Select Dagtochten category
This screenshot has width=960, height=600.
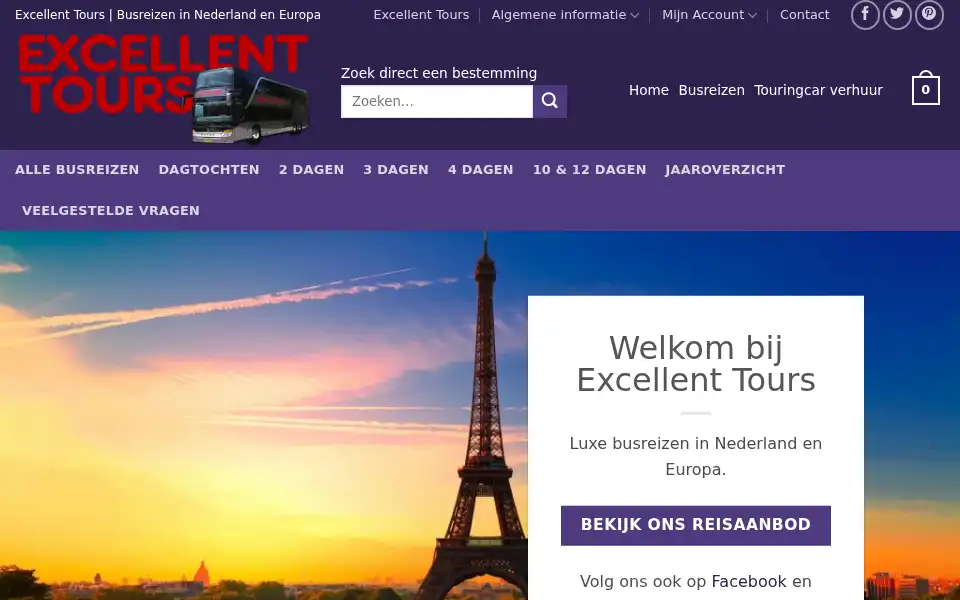pos(209,170)
